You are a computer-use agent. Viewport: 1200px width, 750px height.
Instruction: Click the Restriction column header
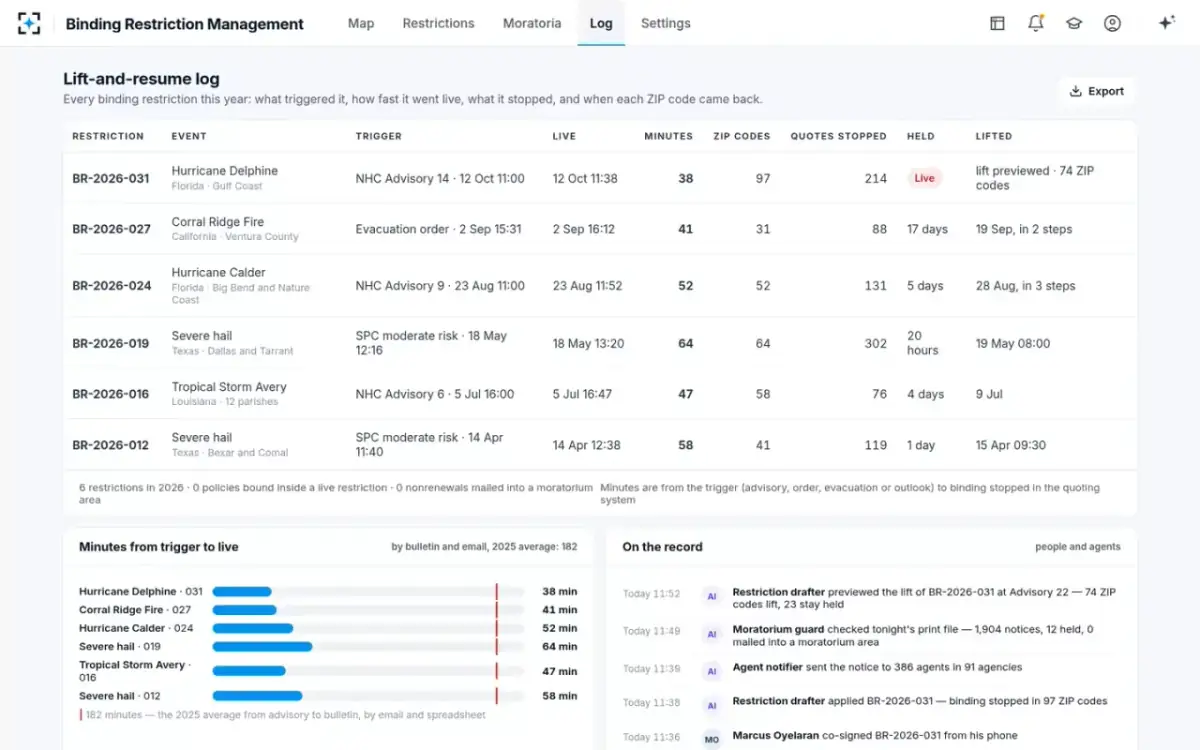[x=108, y=136]
